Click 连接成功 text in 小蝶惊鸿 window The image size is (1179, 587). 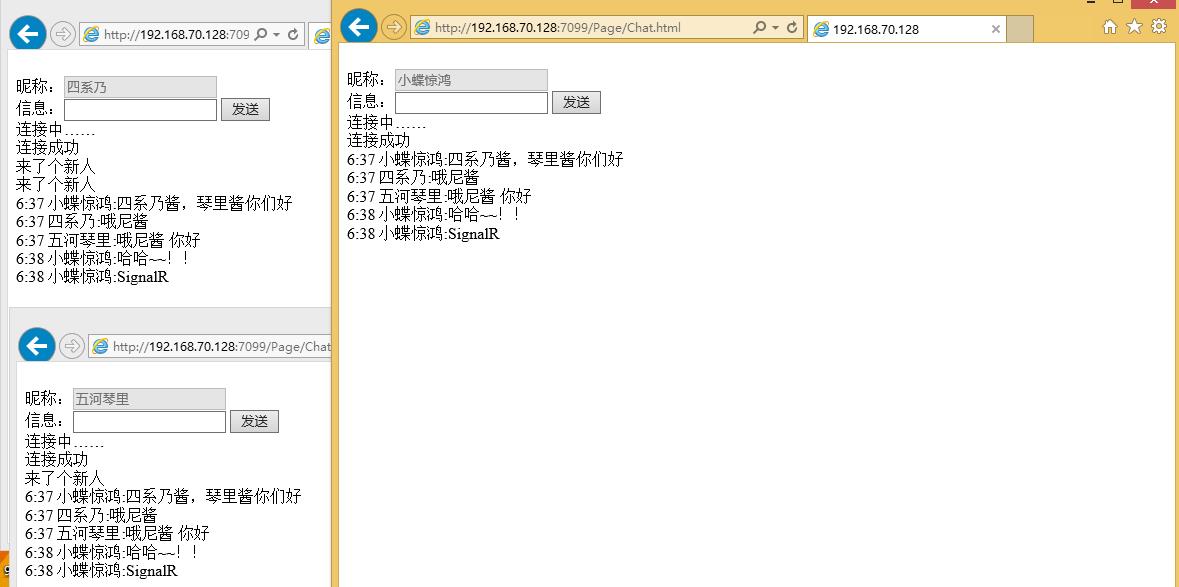pyautogui.click(x=378, y=141)
